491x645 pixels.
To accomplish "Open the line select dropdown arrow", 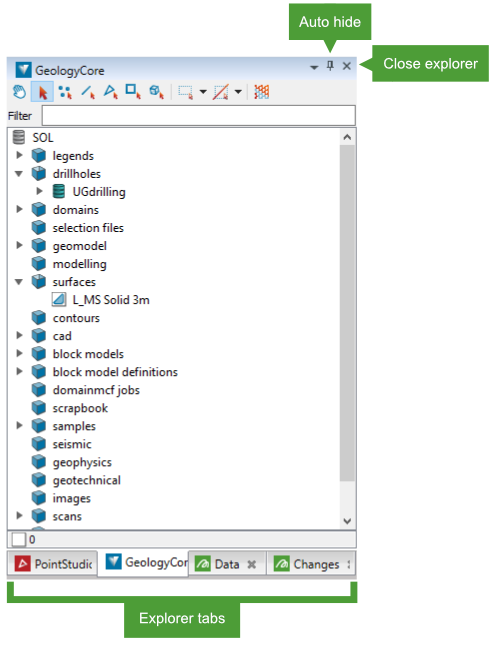I will (x=238, y=91).
